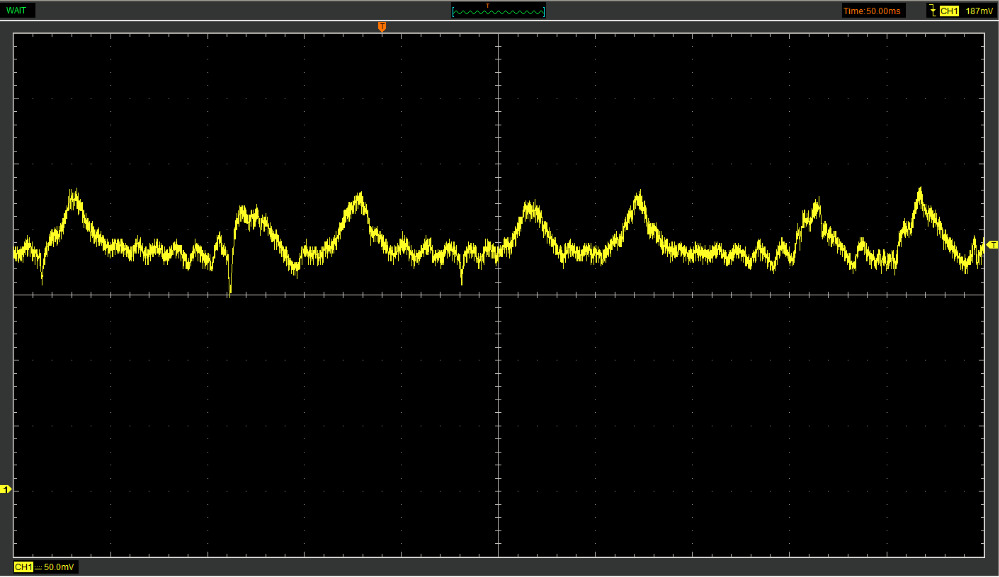This screenshot has height=577, width=999.
Task: Click the rightmost tall waveform peak
Action: pos(919,190)
